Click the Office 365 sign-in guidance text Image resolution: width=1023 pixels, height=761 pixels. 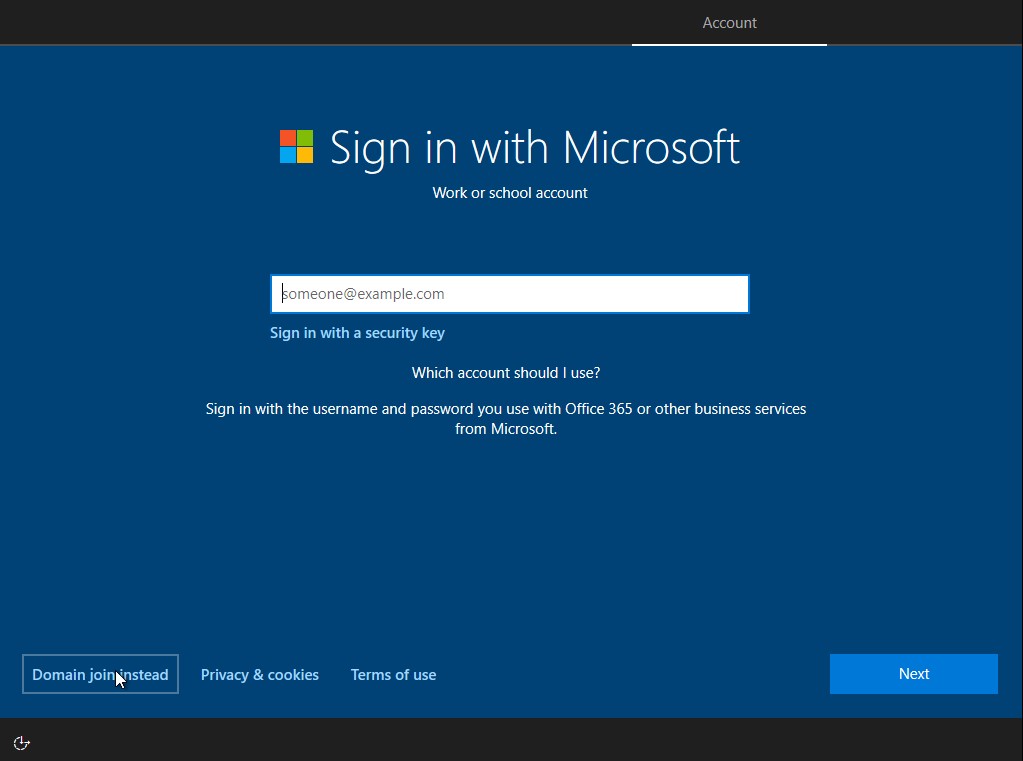point(505,418)
